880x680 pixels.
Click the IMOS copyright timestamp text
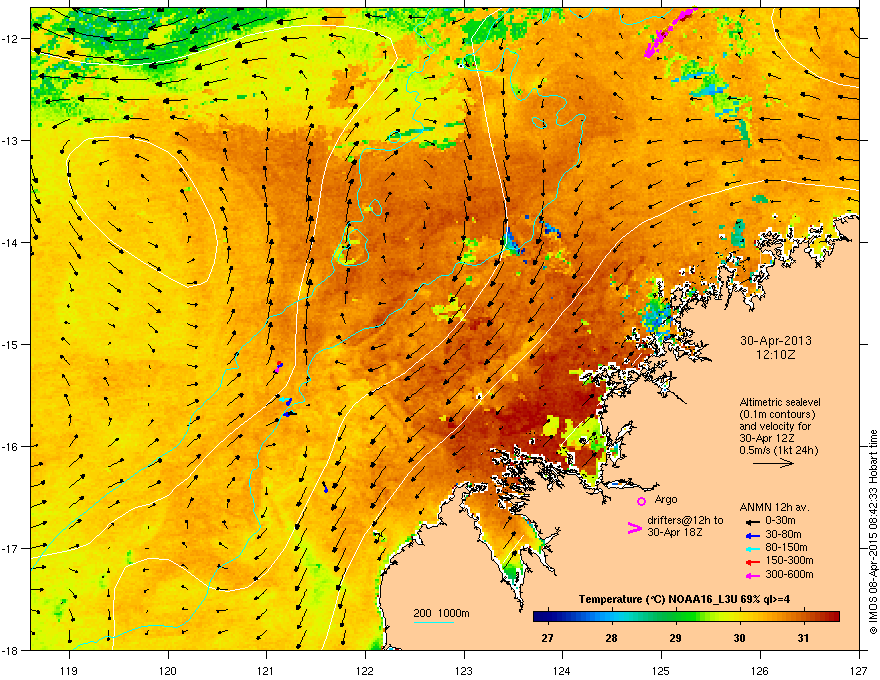(873, 532)
